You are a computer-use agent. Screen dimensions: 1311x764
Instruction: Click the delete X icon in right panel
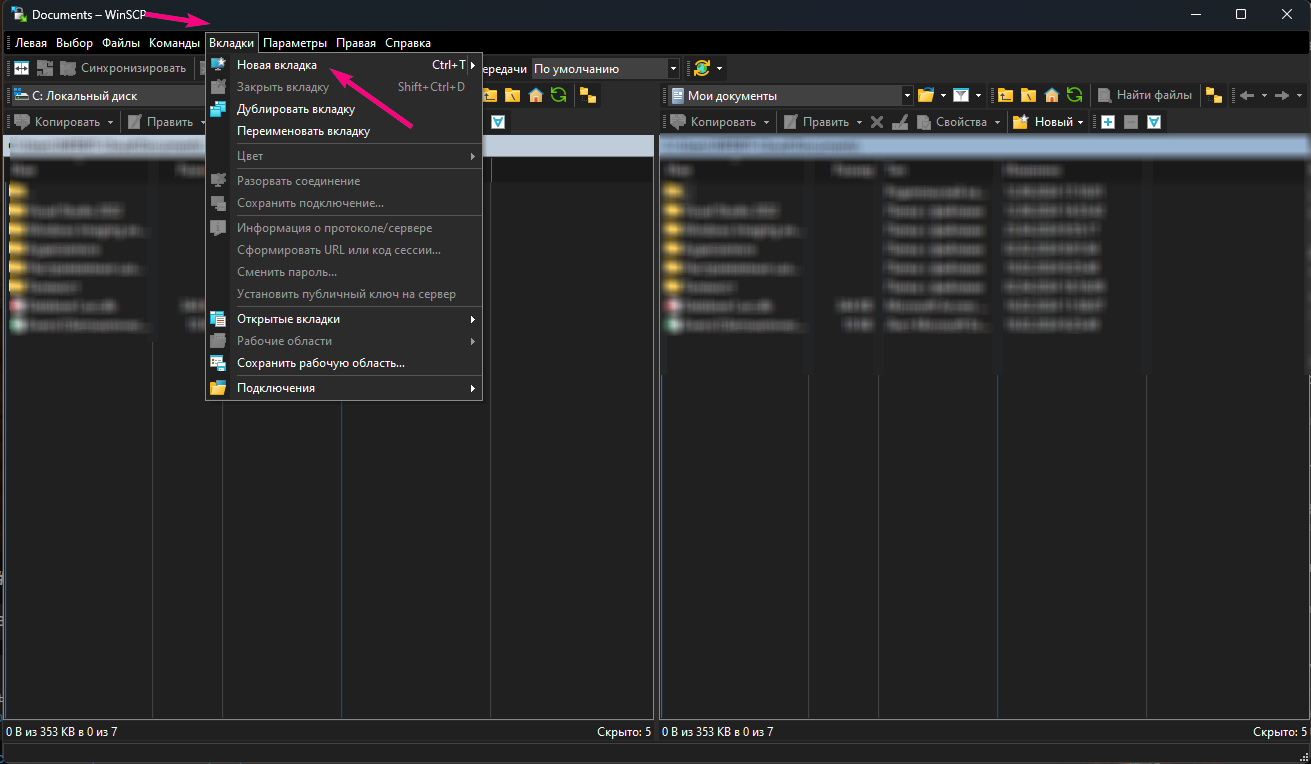tap(877, 122)
